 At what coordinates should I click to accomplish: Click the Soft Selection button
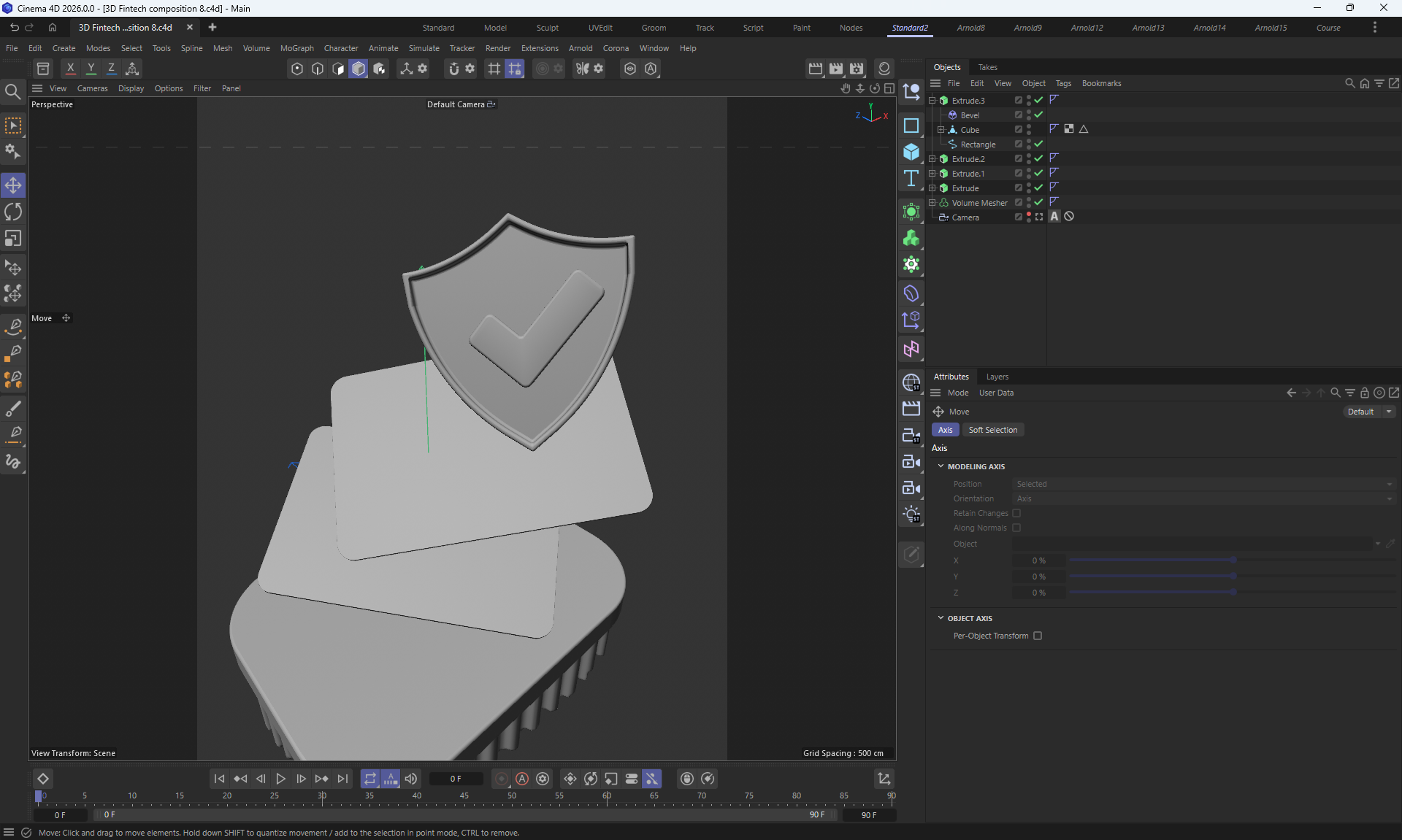[992, 430]
